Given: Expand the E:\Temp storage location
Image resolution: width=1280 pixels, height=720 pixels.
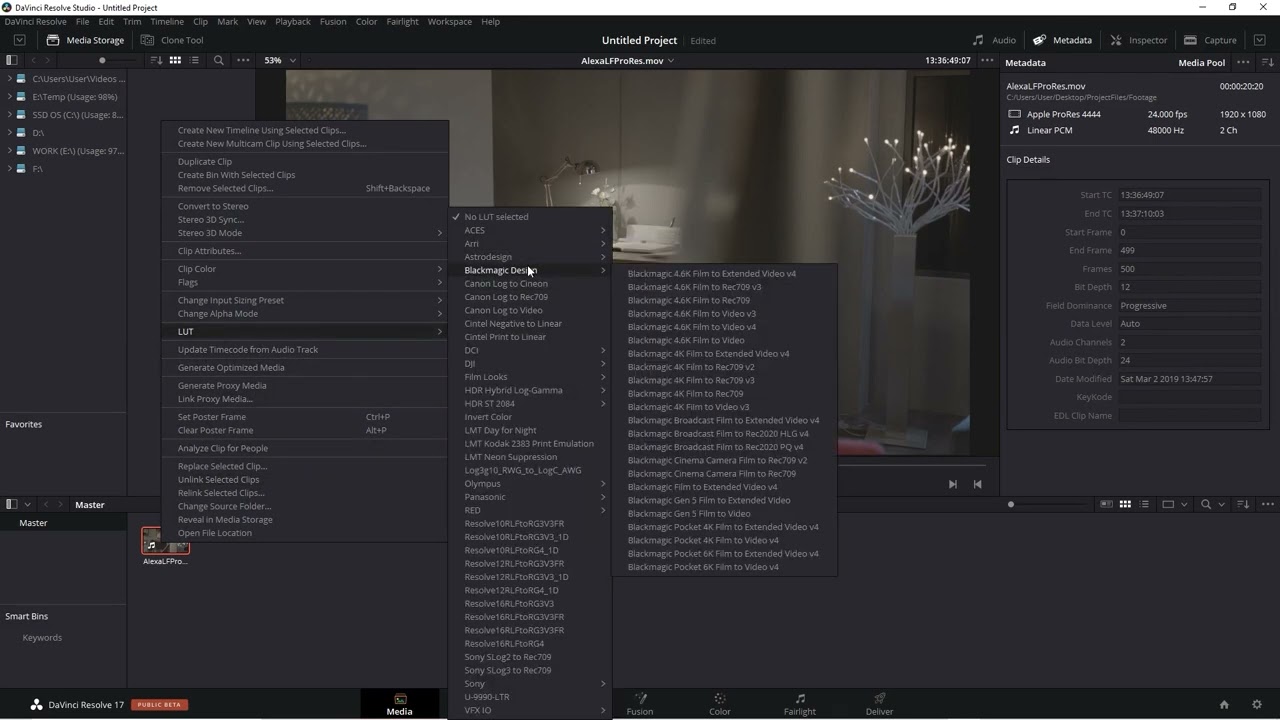Looking at the screenshot, I should pos(9,97).
